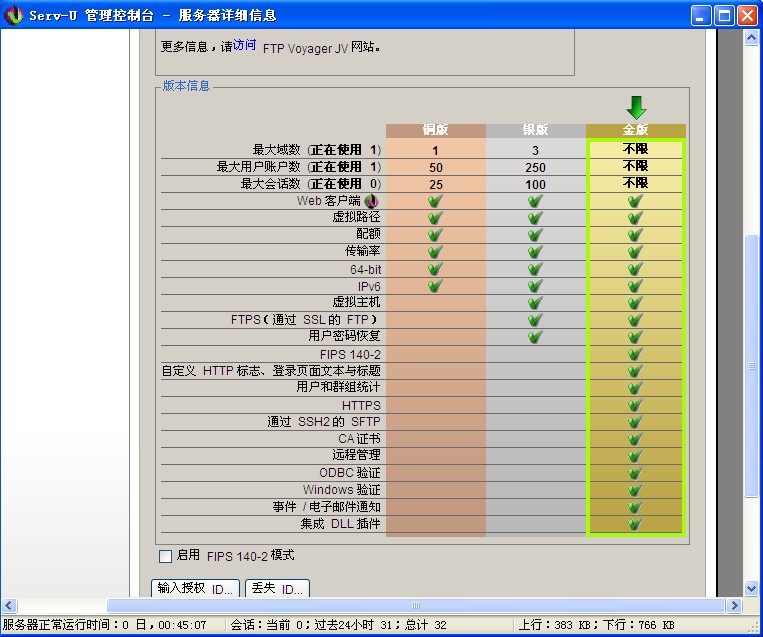Enable the 启用 FIPS 140-2 模式 checkbox
The width and height of the screenshot is (763, 637).
[165, 556]
